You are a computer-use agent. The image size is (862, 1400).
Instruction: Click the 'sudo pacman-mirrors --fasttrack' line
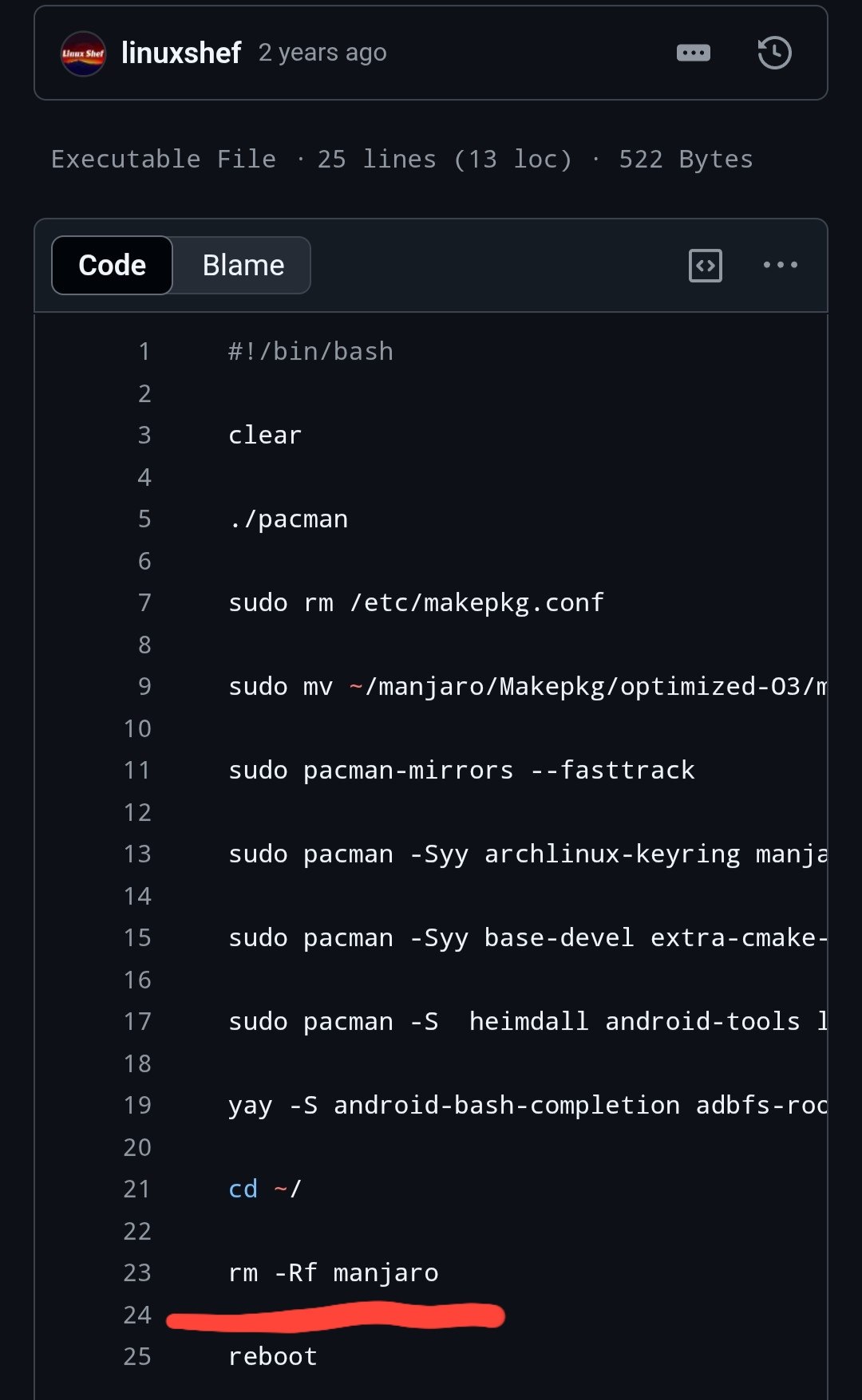461,770
